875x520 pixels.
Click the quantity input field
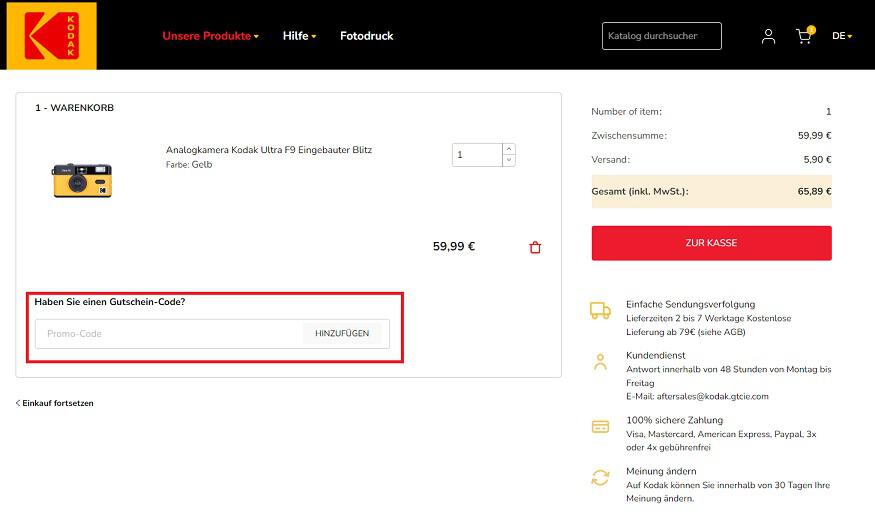(x=477, y=155)
